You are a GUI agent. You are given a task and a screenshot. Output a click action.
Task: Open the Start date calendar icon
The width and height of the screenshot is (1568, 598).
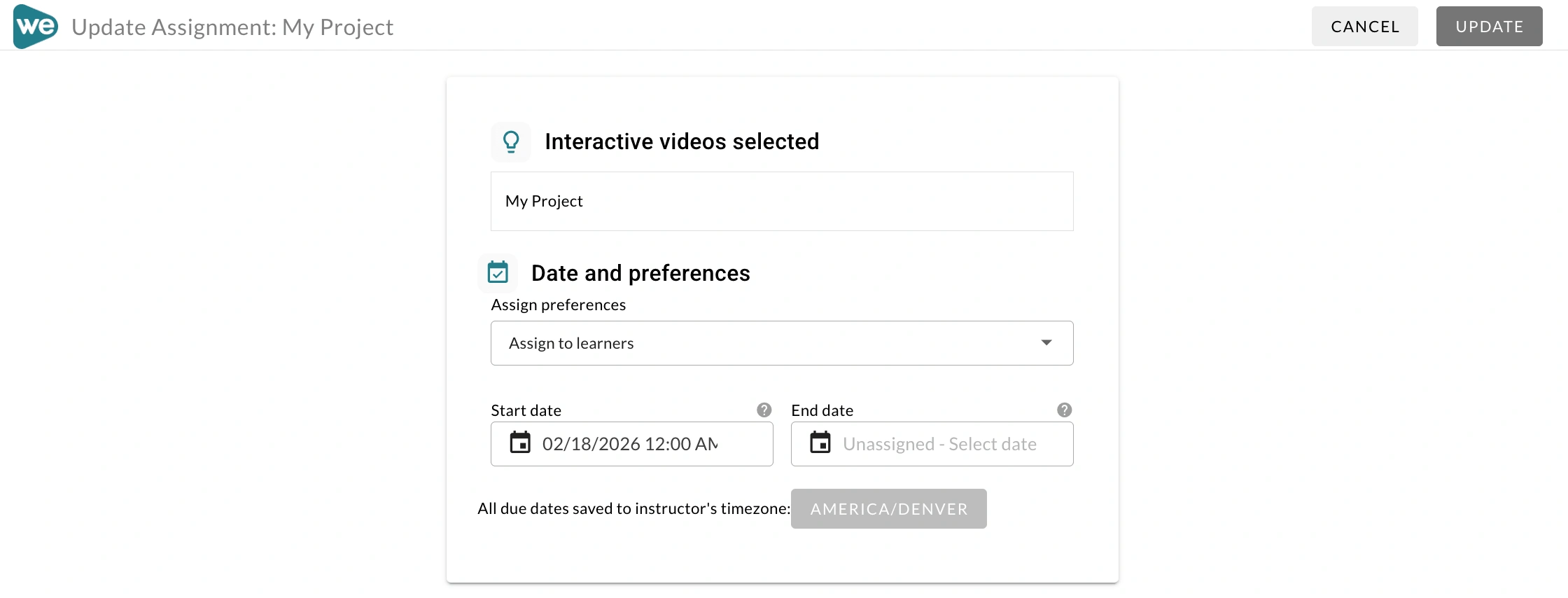point(520,443)
